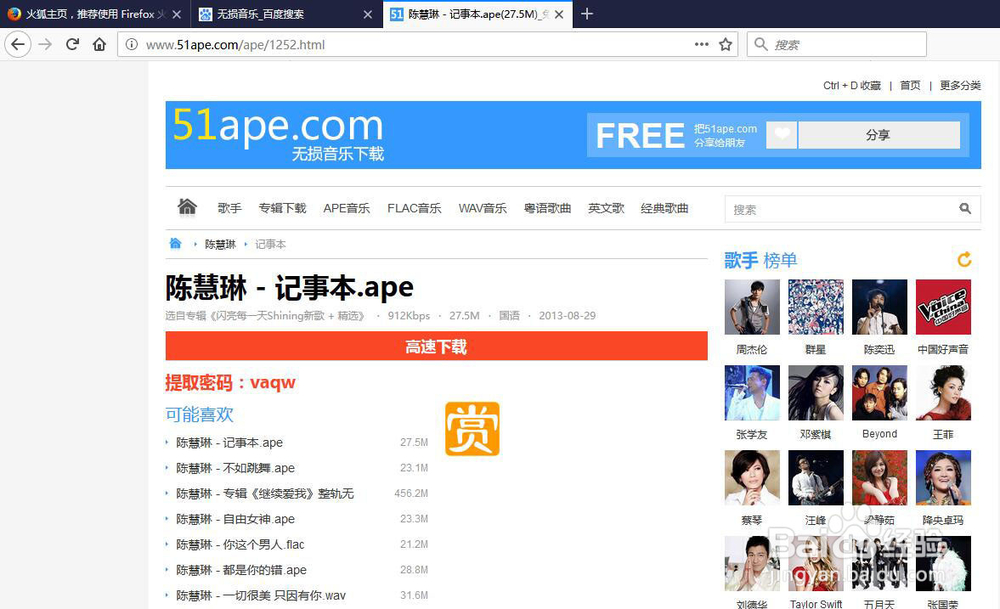Open 王菲 singer thumbnail
1000x609 pixels.
[943, 393]
